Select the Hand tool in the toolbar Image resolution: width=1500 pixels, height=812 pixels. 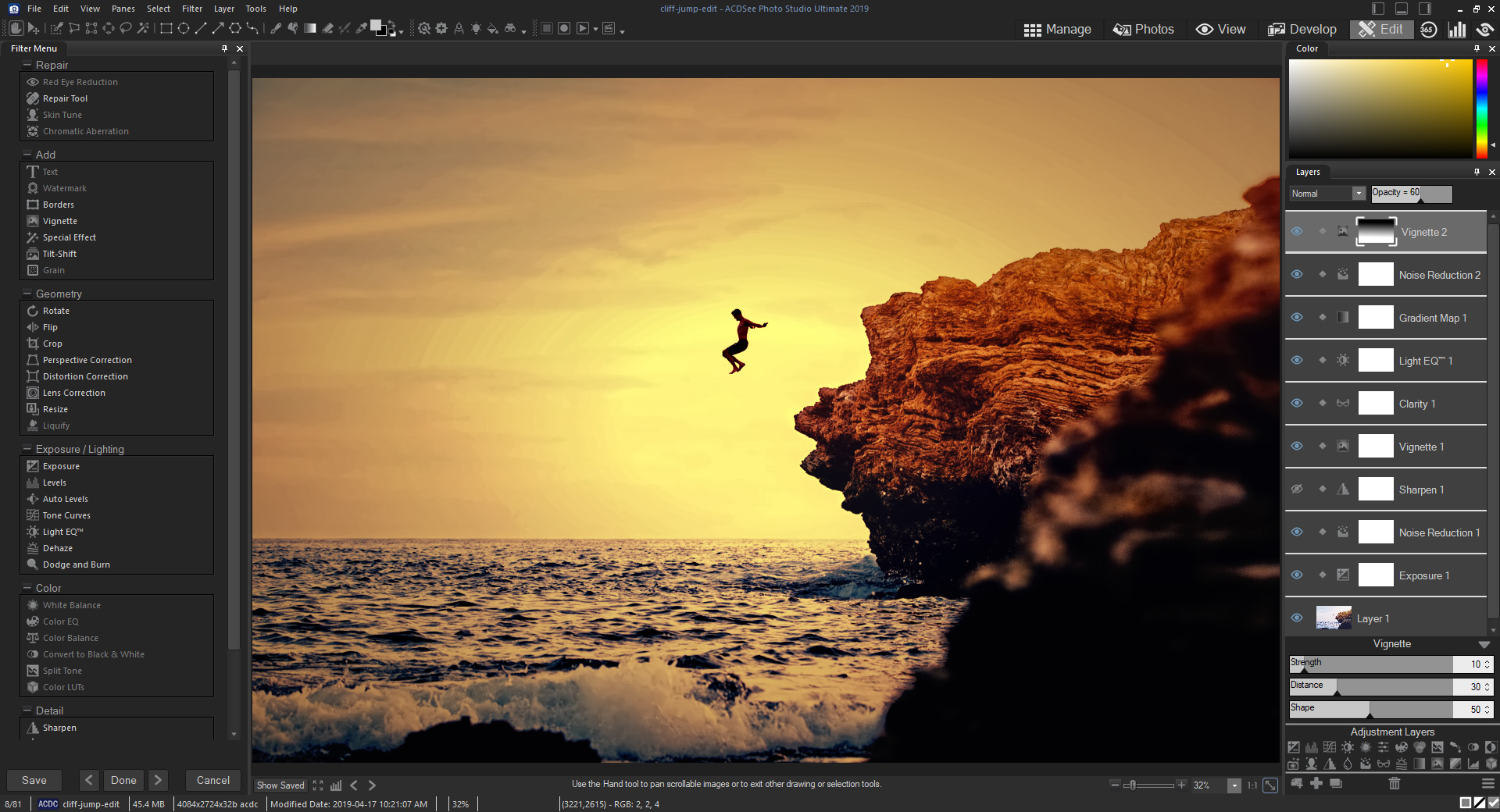pyautogui.click(x=17, y=28)
